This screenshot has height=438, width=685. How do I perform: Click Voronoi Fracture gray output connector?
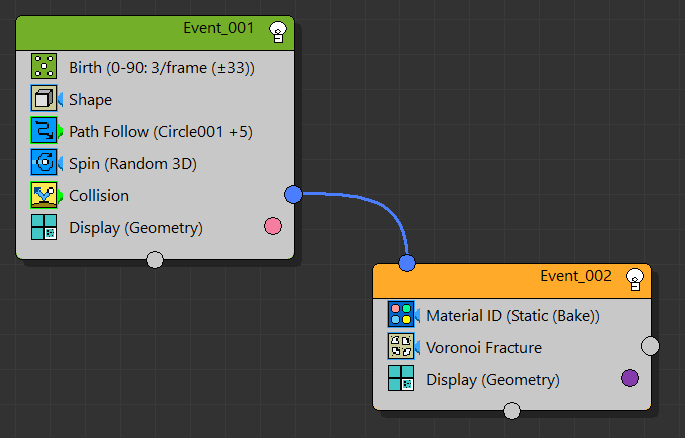coord(650,346)
